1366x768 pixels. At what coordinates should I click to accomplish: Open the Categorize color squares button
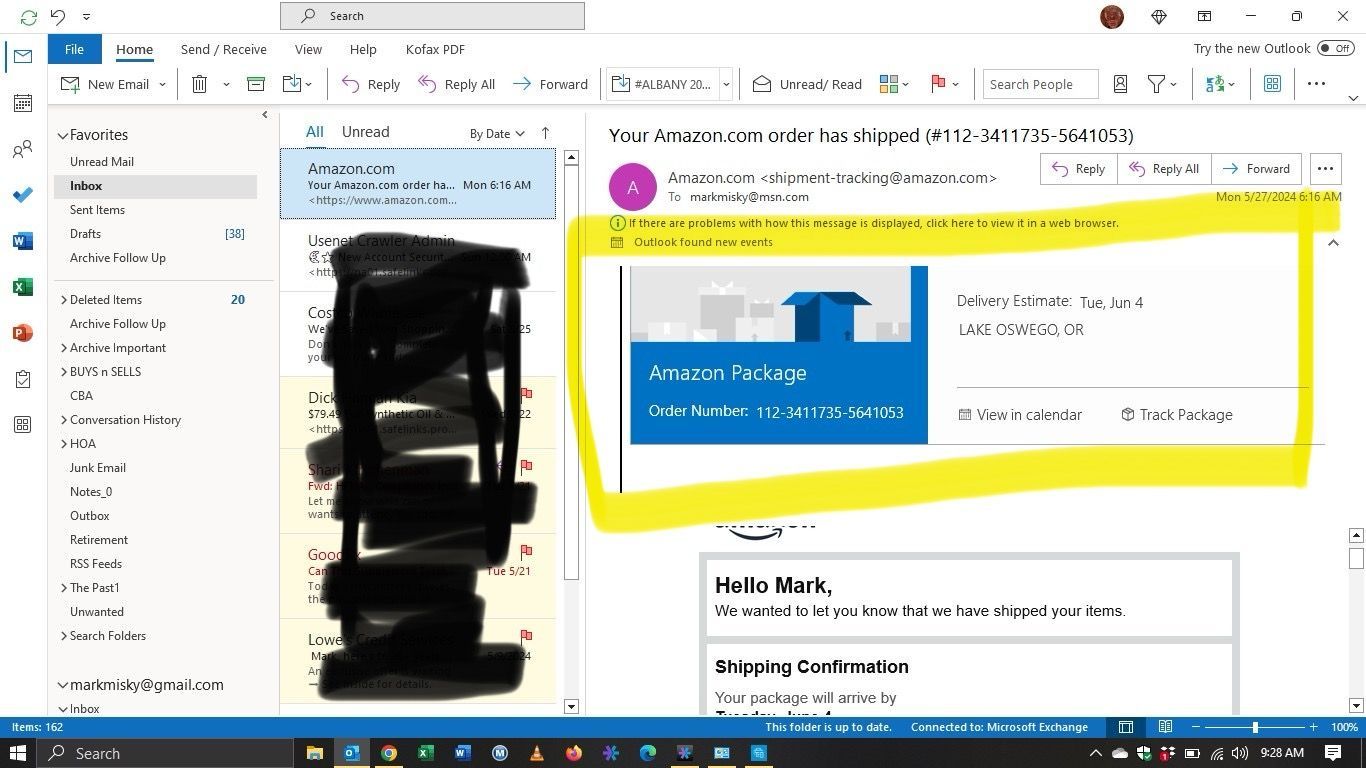coord(888,84)
